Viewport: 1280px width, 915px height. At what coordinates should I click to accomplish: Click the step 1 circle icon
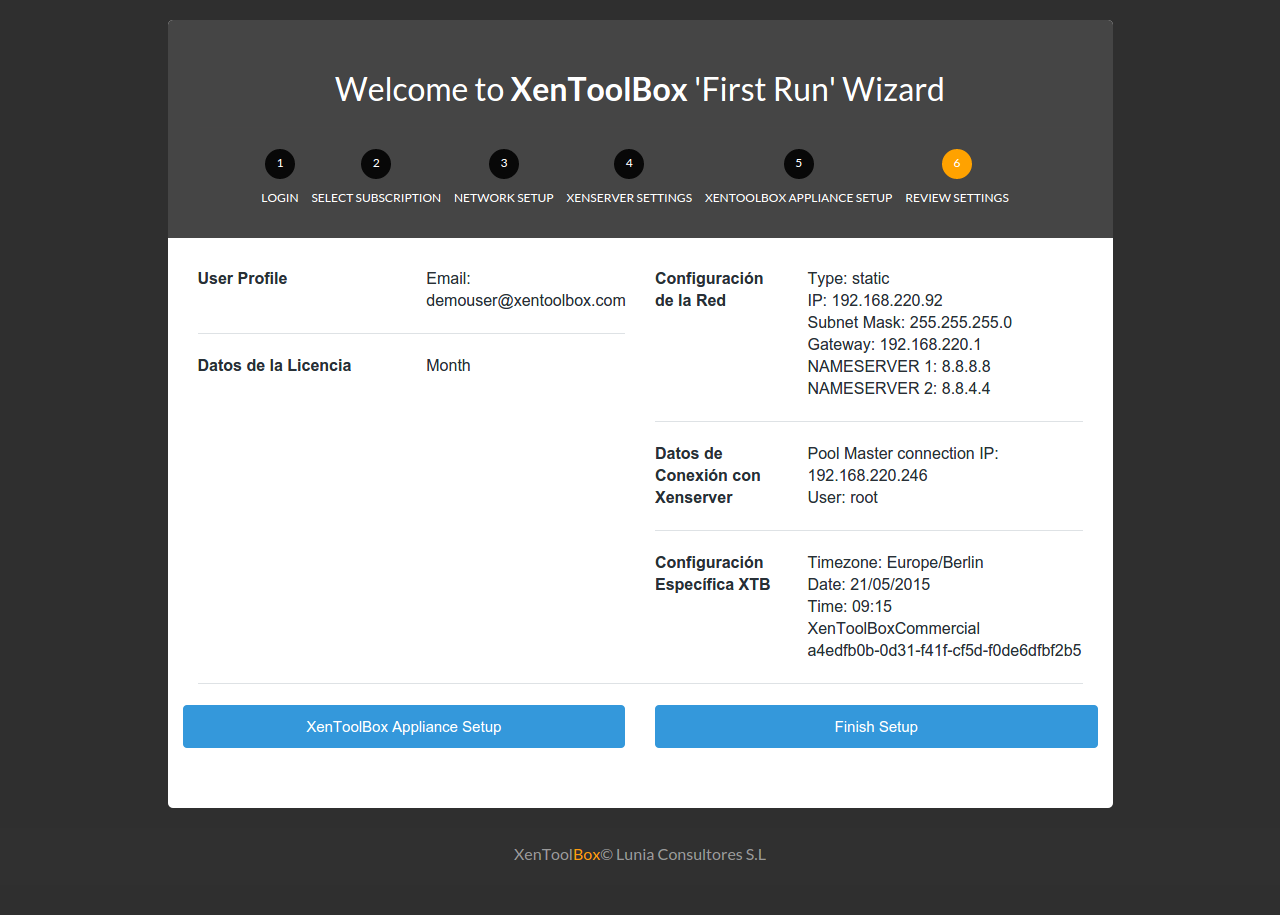280,164
